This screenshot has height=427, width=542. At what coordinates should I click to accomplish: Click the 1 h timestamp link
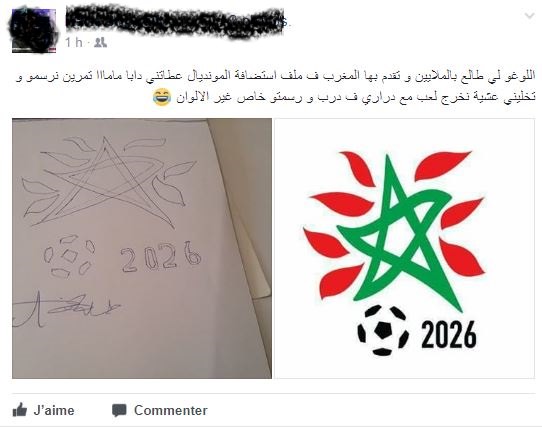click(74, 43)
